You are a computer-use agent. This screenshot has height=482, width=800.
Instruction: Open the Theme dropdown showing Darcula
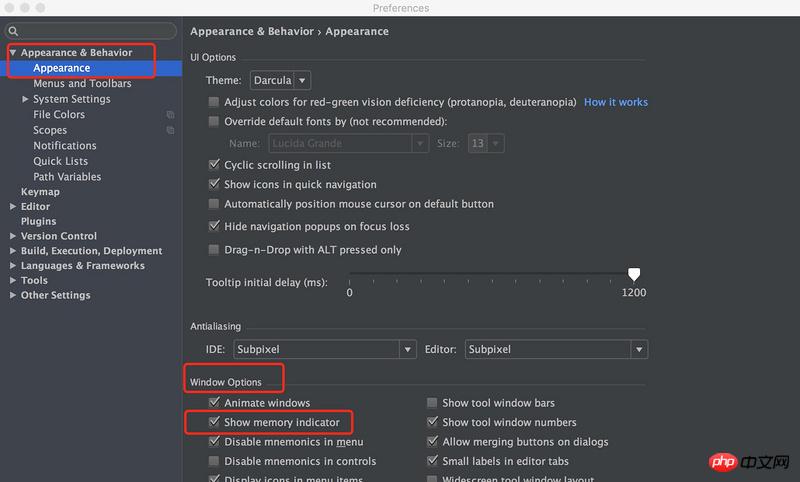tap(279, 80)
